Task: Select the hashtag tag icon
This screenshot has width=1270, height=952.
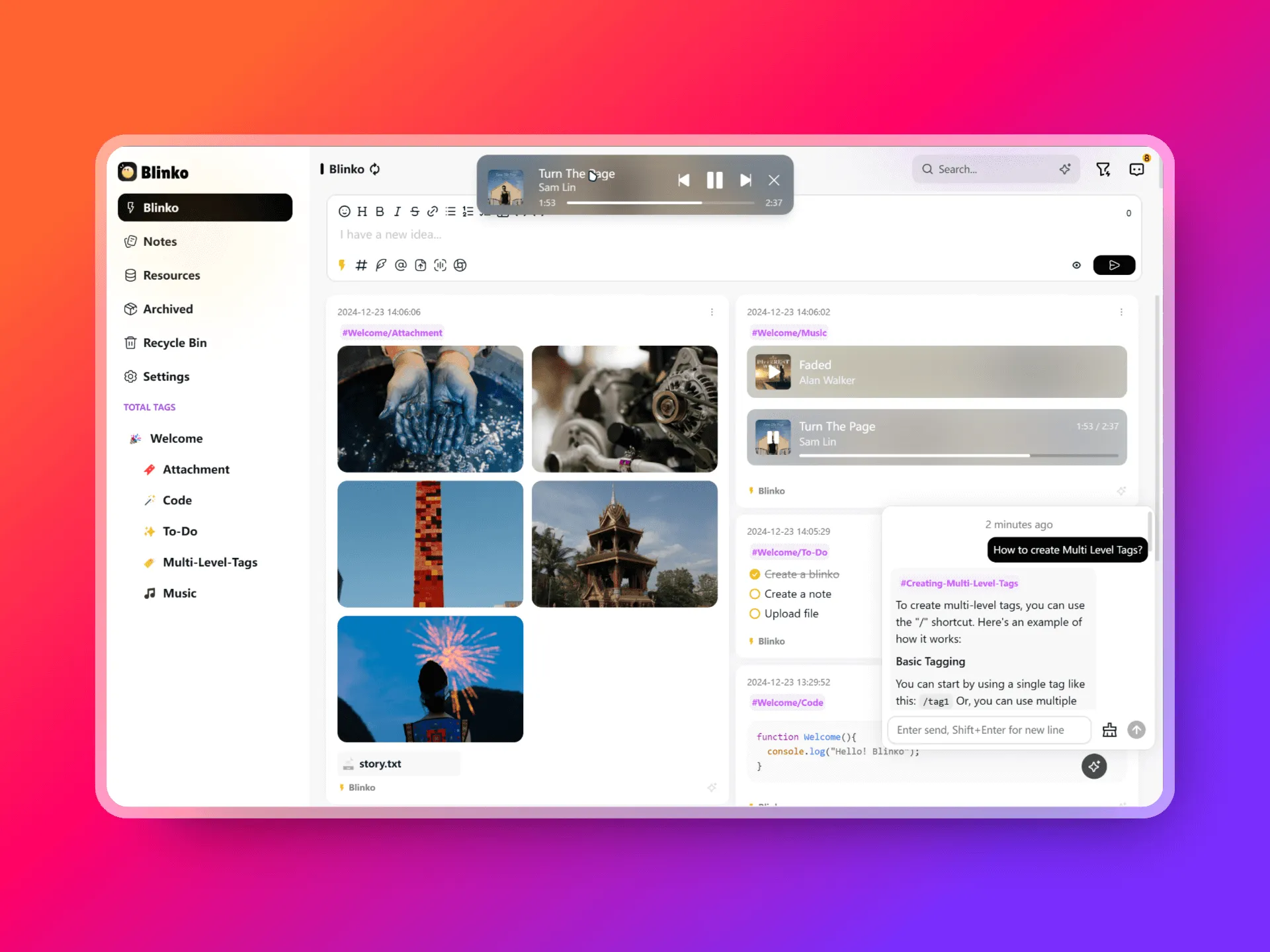Action: coord(361,264)
